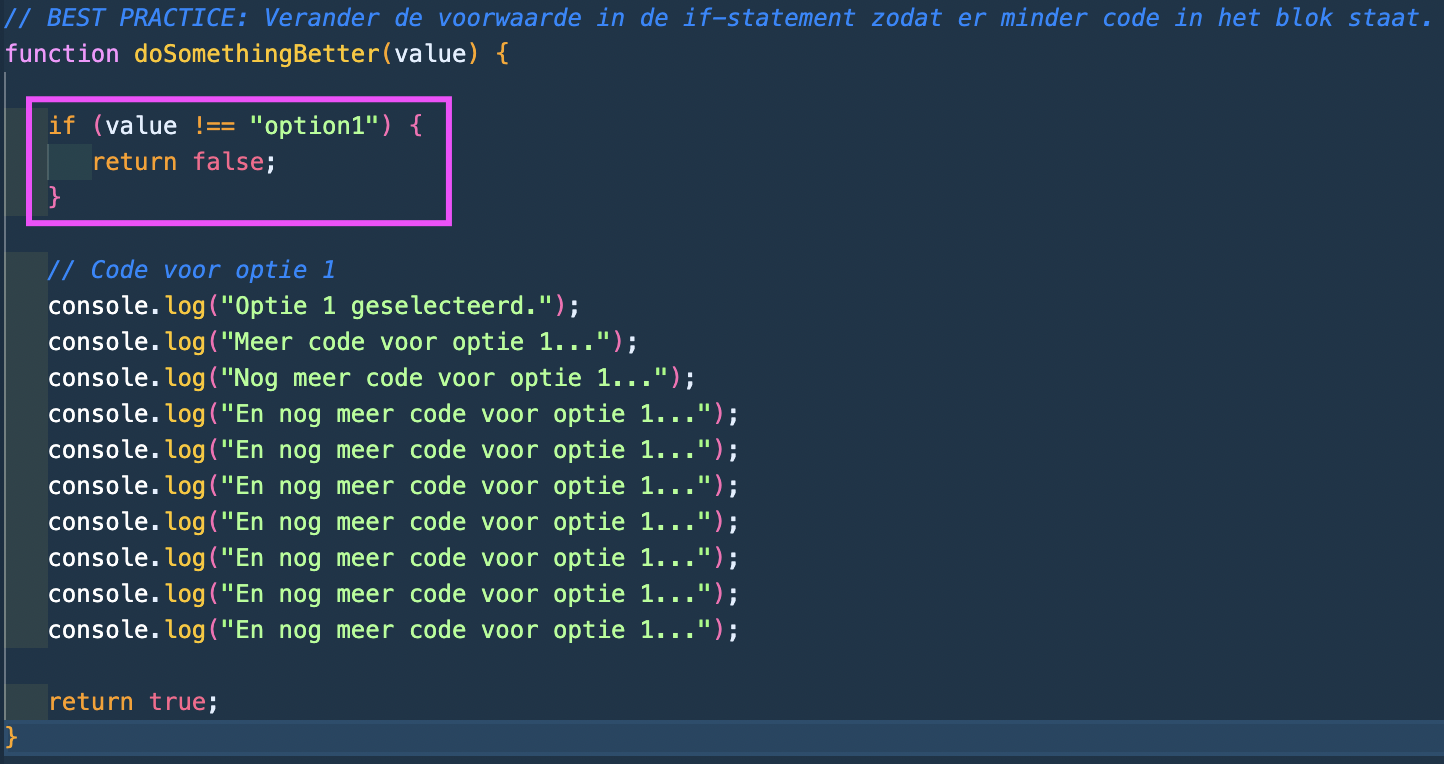This screenshot has width=1444, height=764.
Task: Click the function's final closing brace
Action: tap(12, 738)
